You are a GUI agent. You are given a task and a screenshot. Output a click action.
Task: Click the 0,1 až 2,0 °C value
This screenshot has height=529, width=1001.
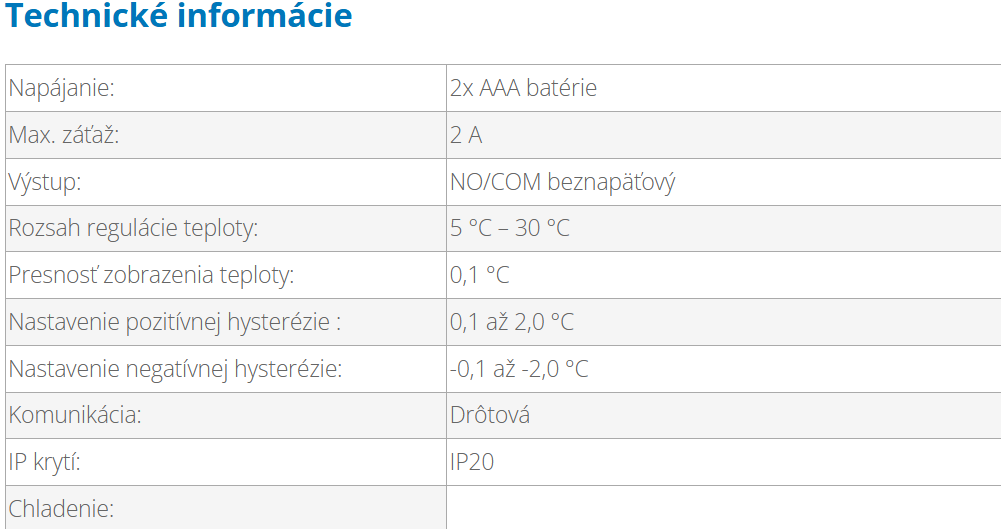tap(512, 322)
